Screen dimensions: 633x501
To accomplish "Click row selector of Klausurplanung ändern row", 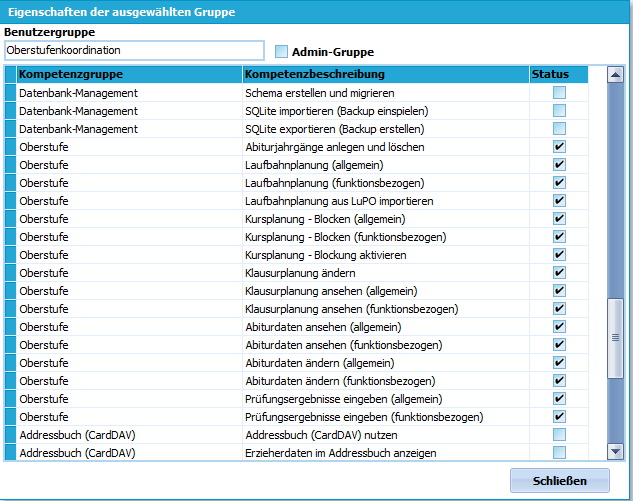I will coord(10,273).
